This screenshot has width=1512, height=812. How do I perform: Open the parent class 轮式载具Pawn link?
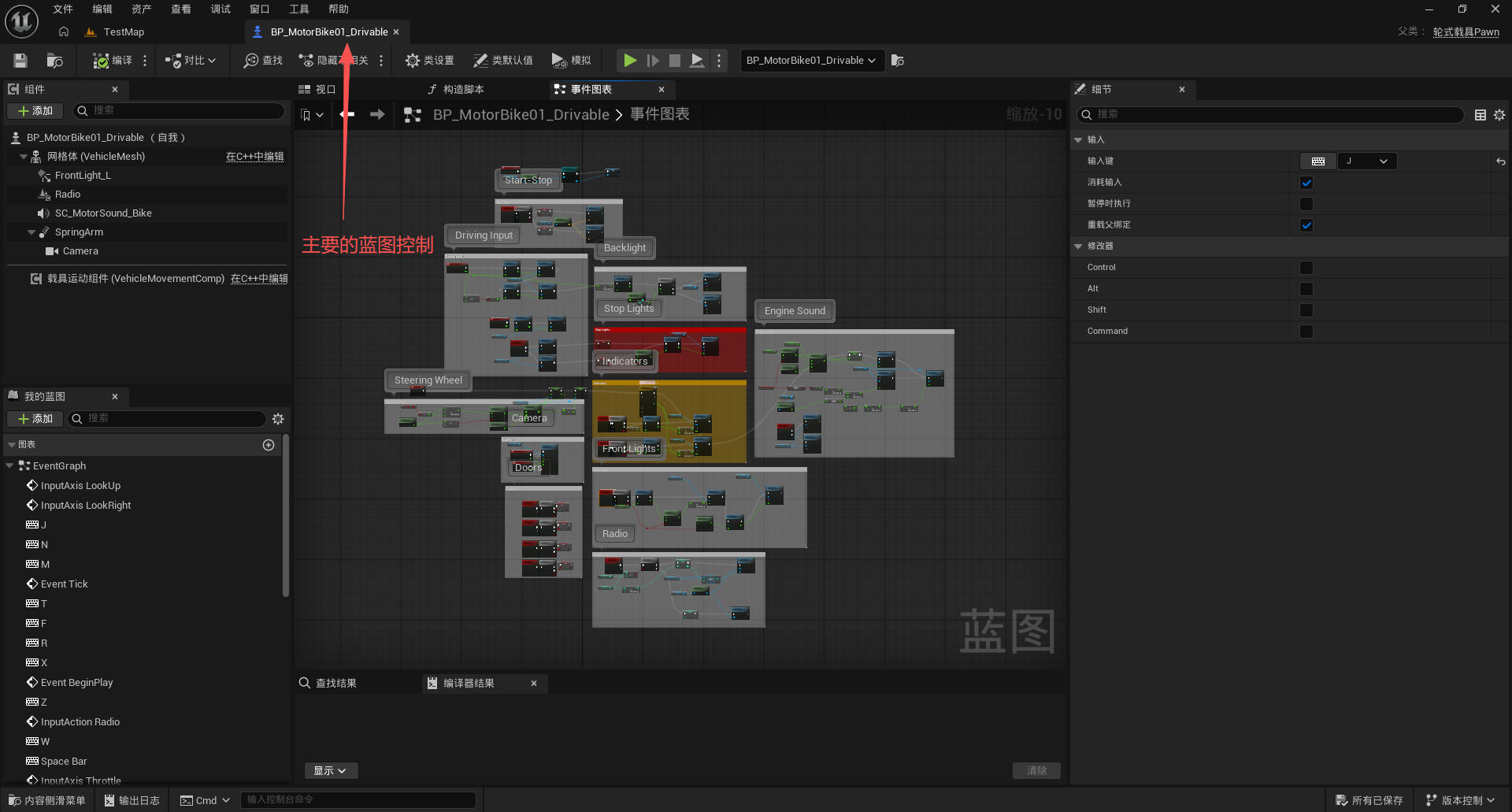coord(1466,32)
